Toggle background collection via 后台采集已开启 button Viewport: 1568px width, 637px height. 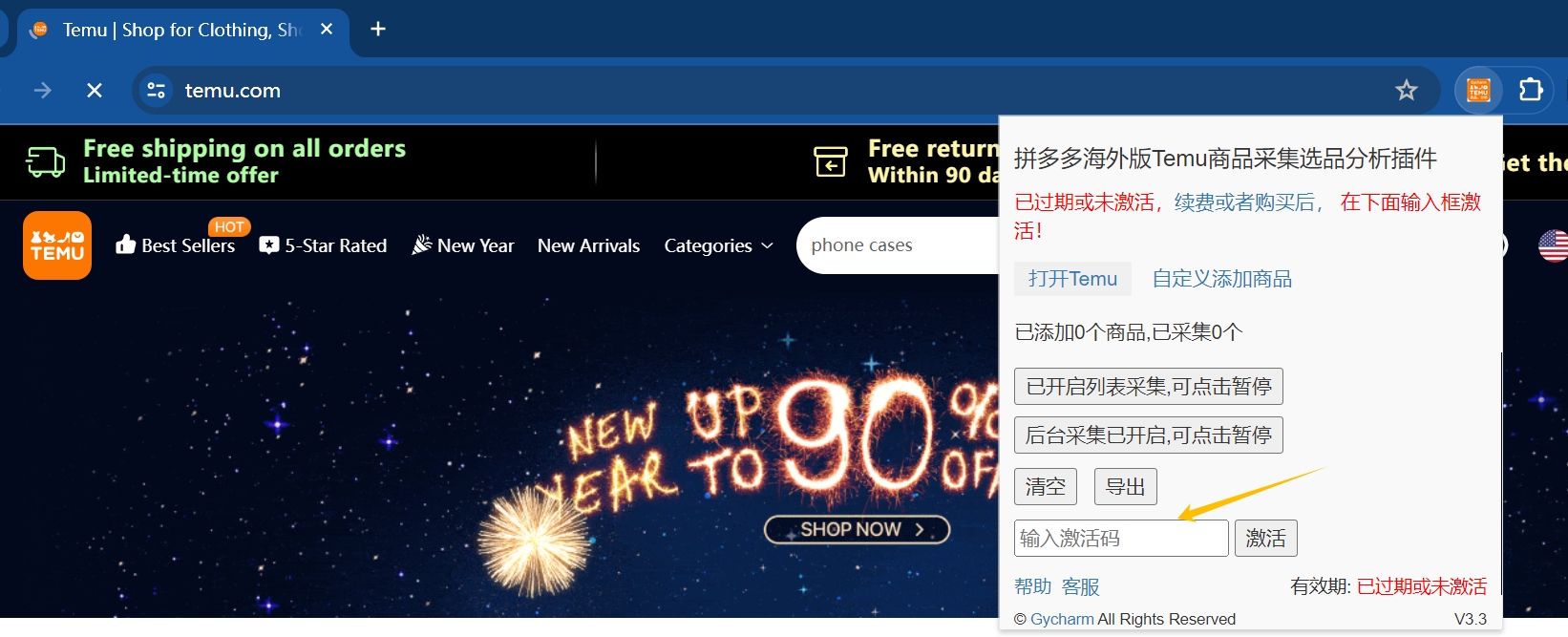(x=1149, y=435)
